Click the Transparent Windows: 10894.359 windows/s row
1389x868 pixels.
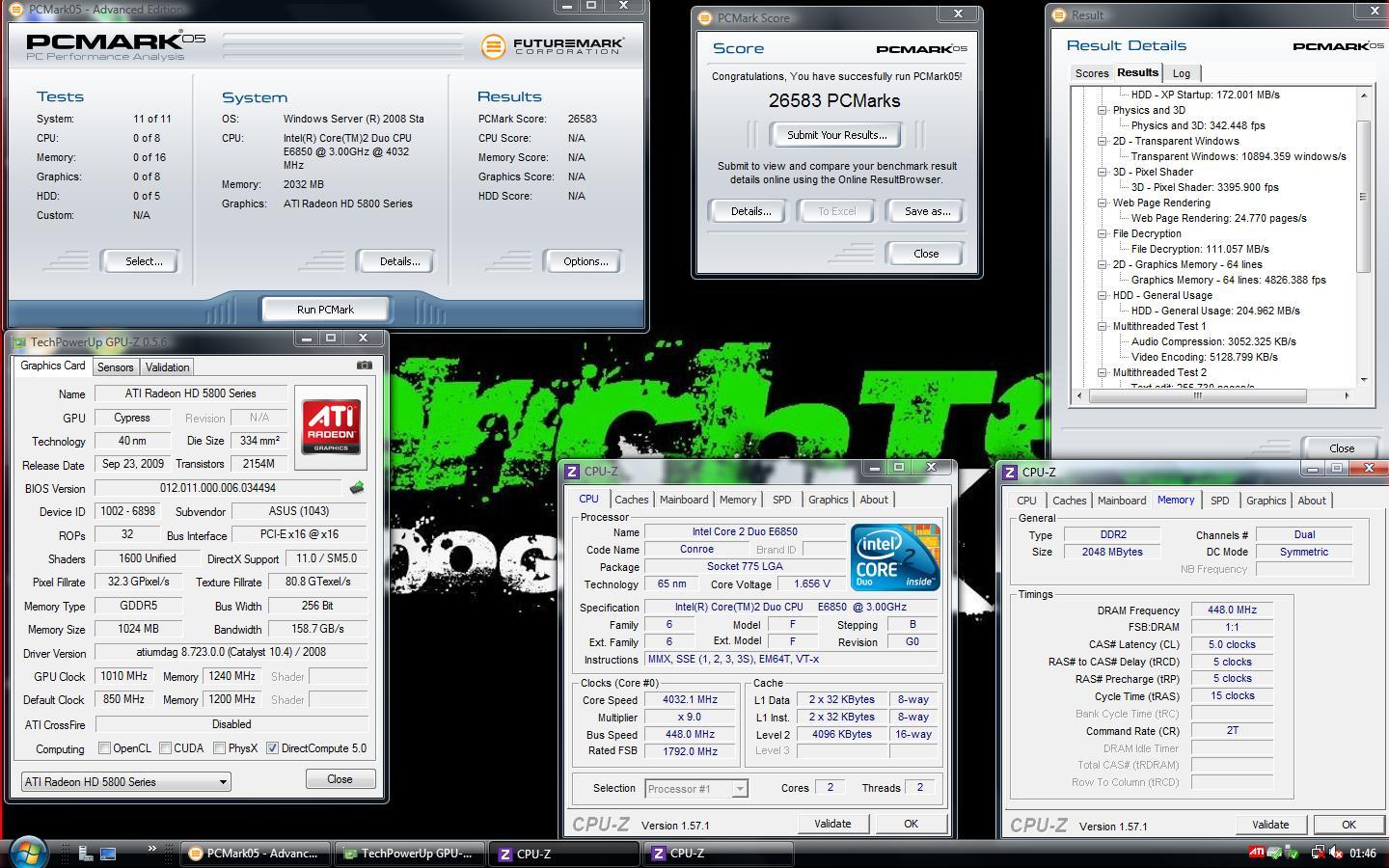[x=1239, y=156]
